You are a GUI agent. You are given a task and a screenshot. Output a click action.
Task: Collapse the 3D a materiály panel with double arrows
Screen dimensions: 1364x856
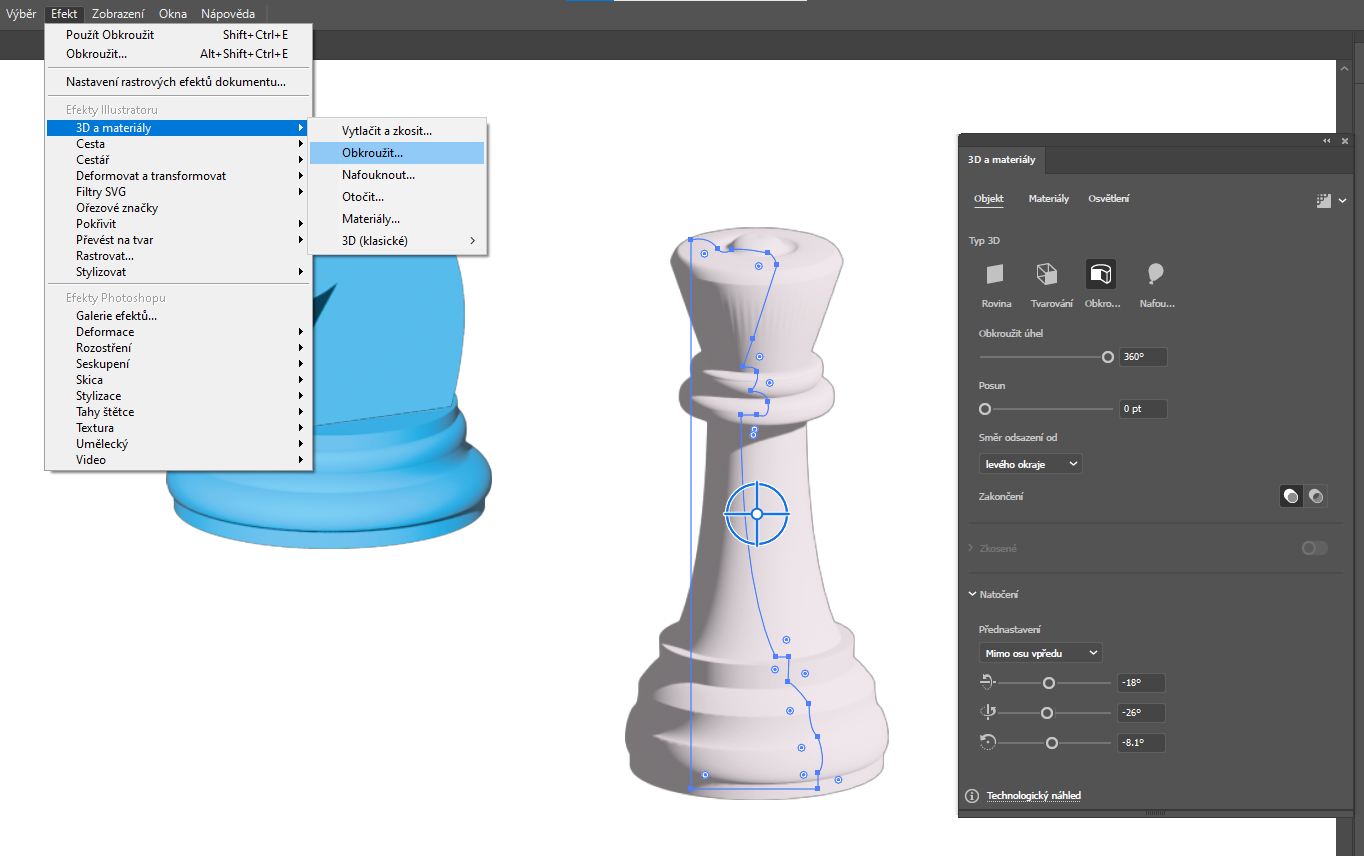click(1327, 141)
